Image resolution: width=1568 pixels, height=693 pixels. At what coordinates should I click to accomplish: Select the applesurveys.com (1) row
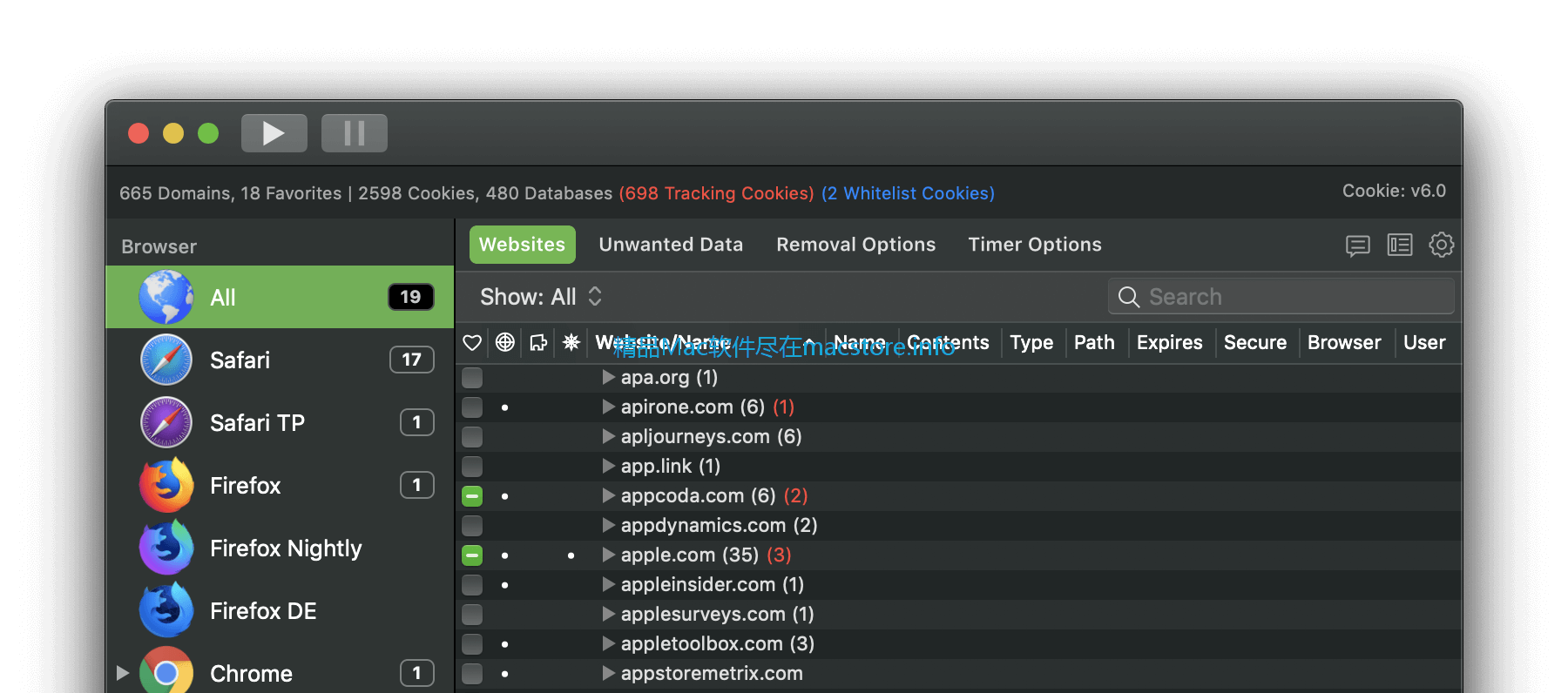(x=958, y=615)
